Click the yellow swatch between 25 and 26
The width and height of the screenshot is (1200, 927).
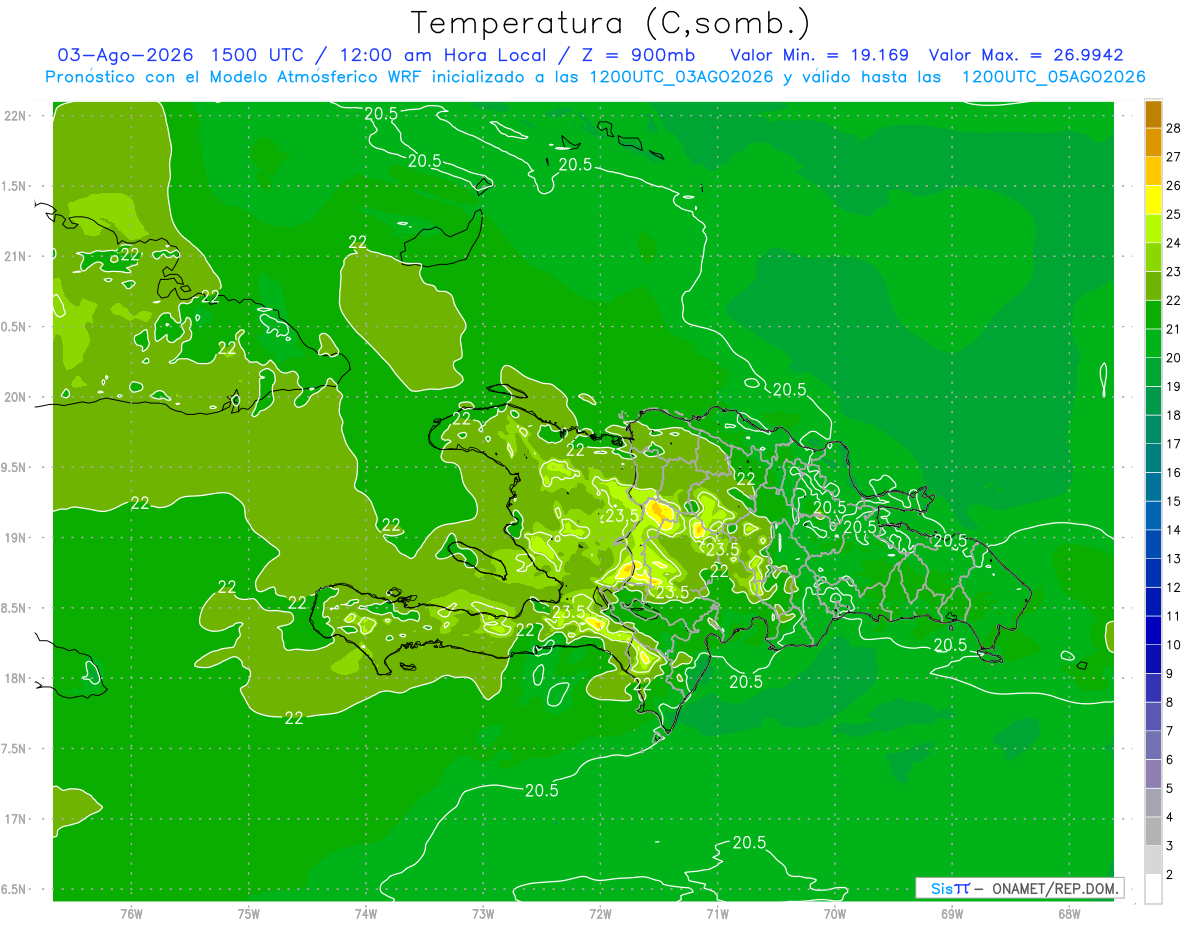[x=1153, y=200]
